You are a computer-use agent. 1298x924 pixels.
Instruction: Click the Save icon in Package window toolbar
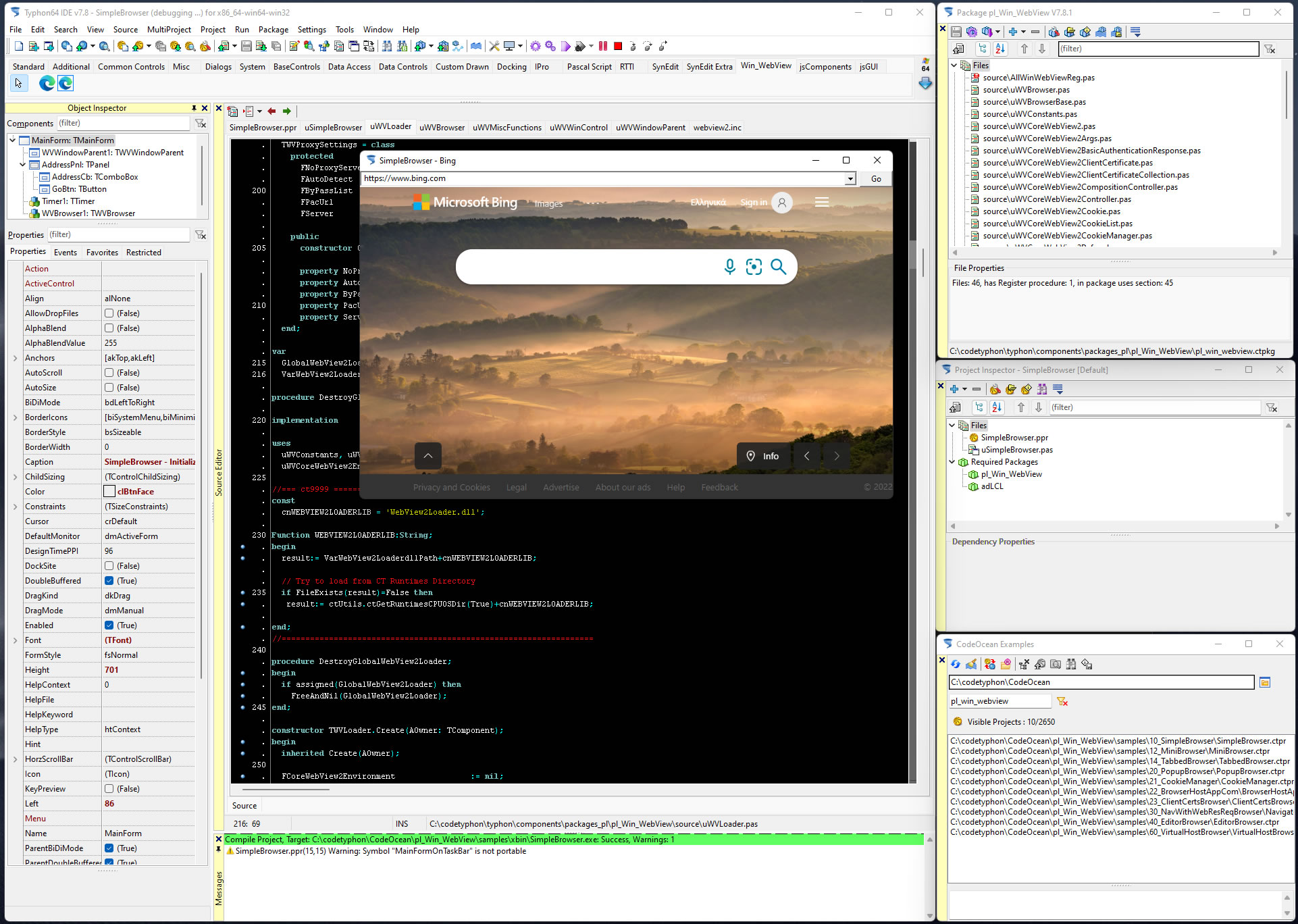[956, 32]
